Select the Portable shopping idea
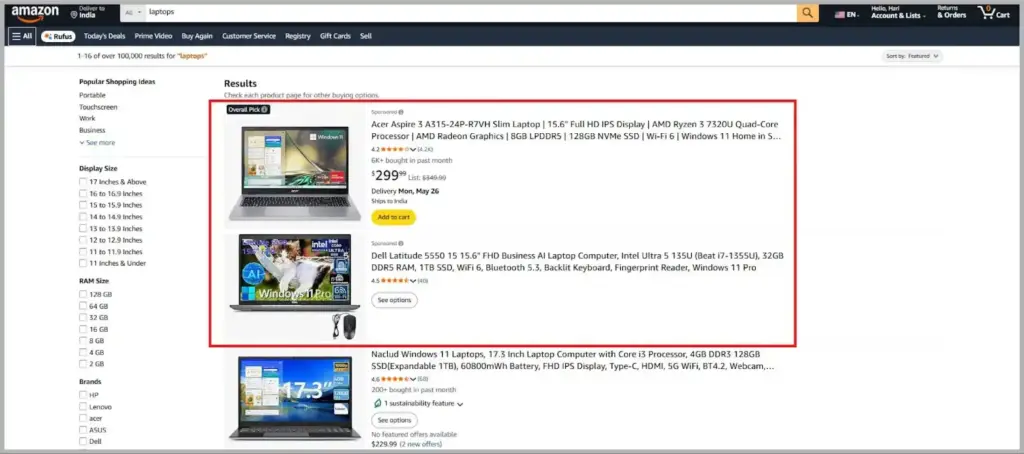This screenshot has width=1024, height=454. 92,95
